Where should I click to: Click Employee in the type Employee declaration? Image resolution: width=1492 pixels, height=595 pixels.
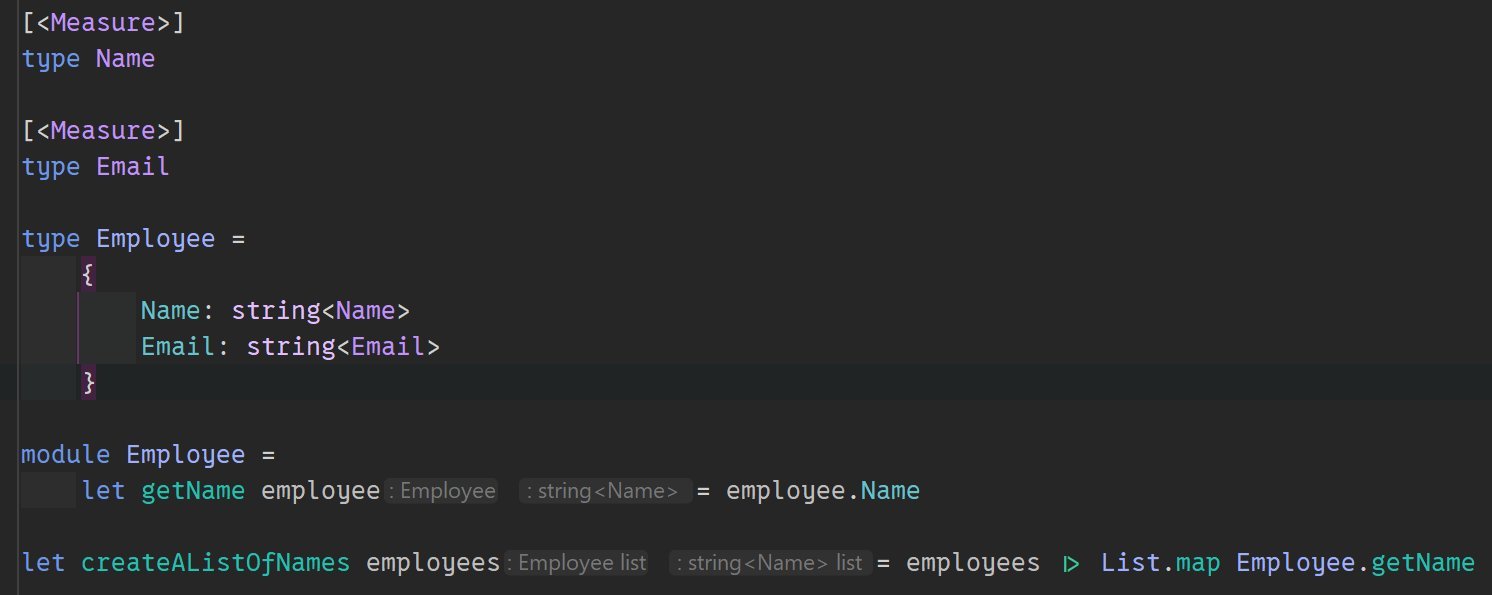click(155, 239)
